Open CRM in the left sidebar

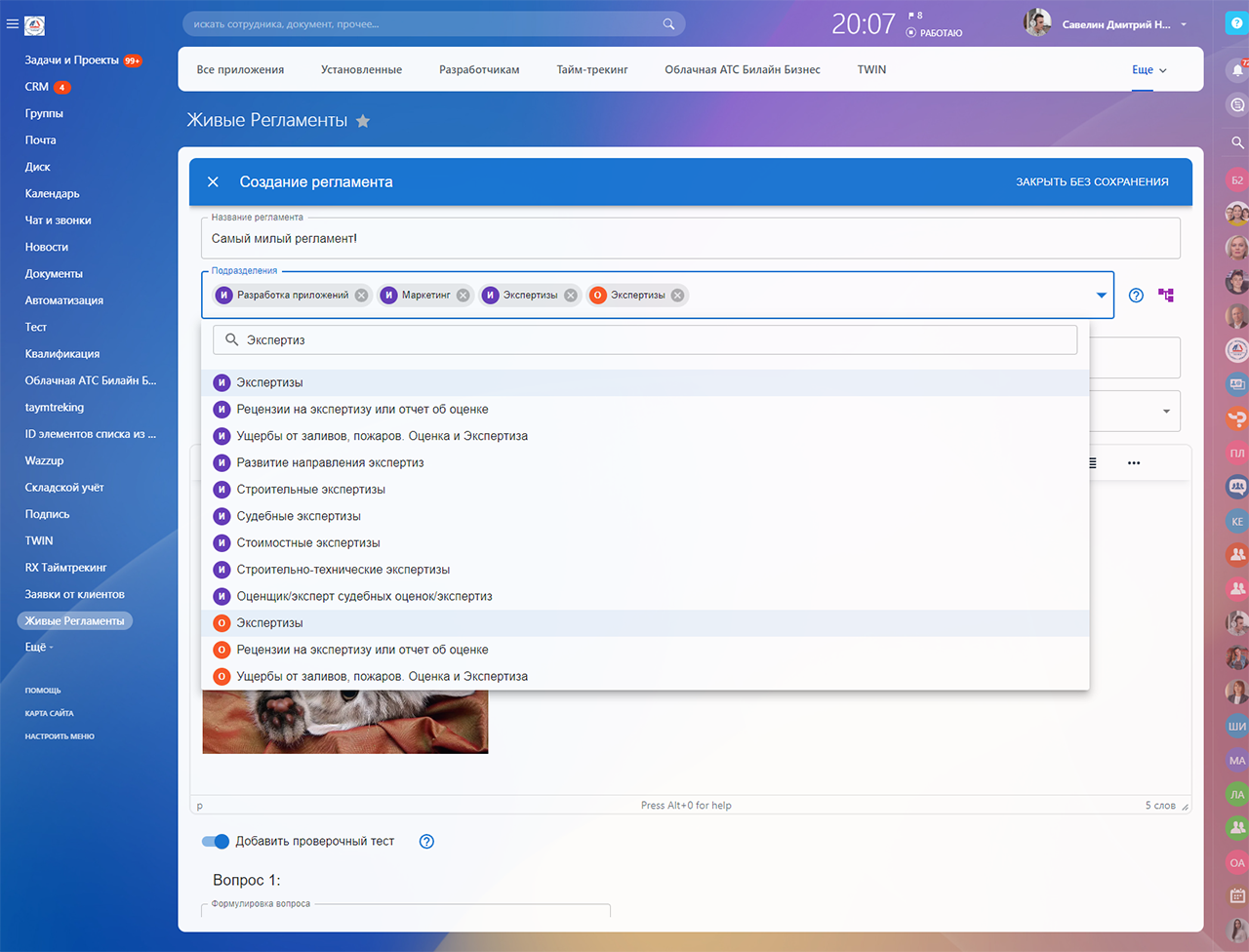37,87
